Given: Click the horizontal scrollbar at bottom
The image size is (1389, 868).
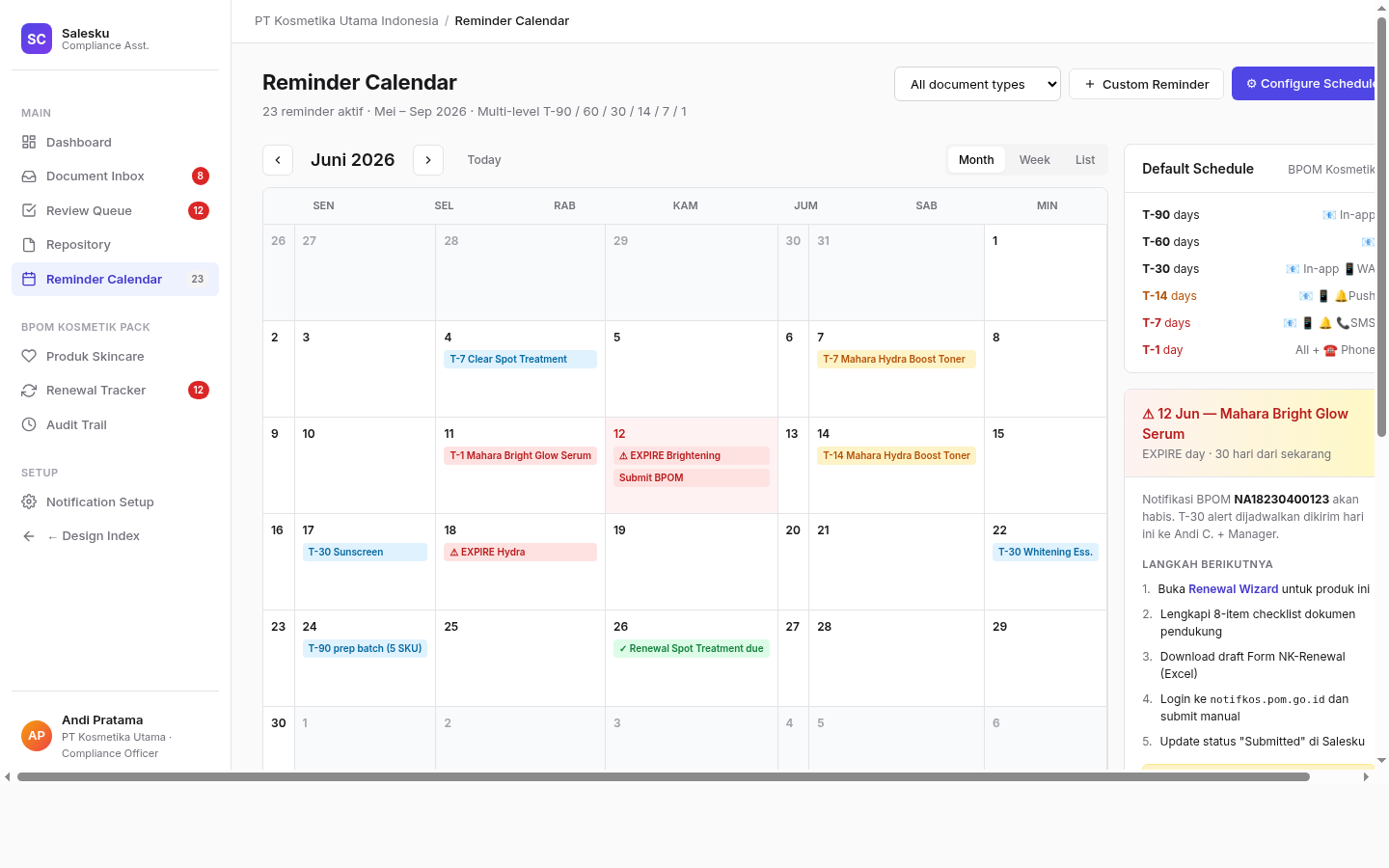Looking at the screenshot, I should click(664, 776).
